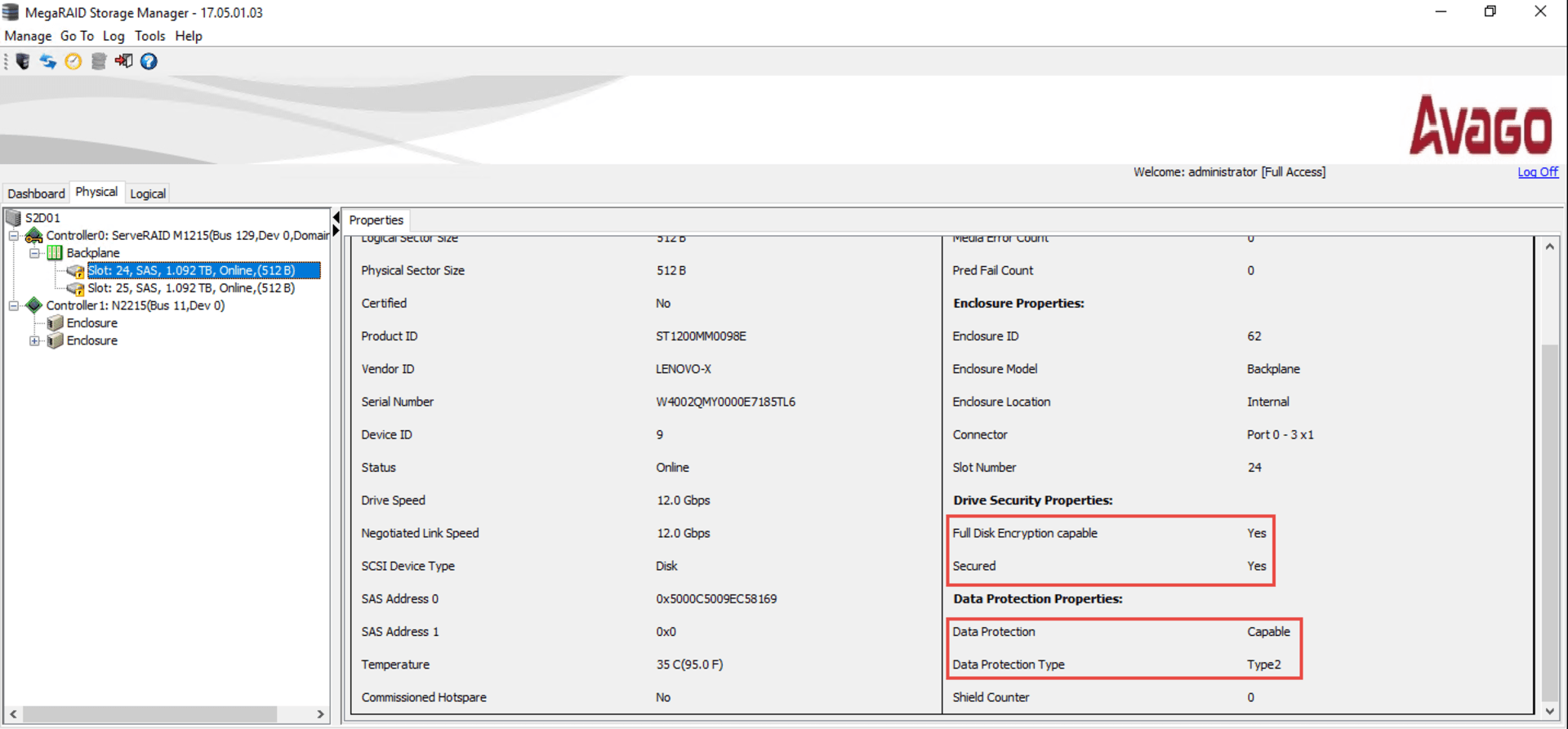Screen dimensions: 1568x729
Task: Click the Product ID value ST1200MM0098E
Action: point(701,336)
